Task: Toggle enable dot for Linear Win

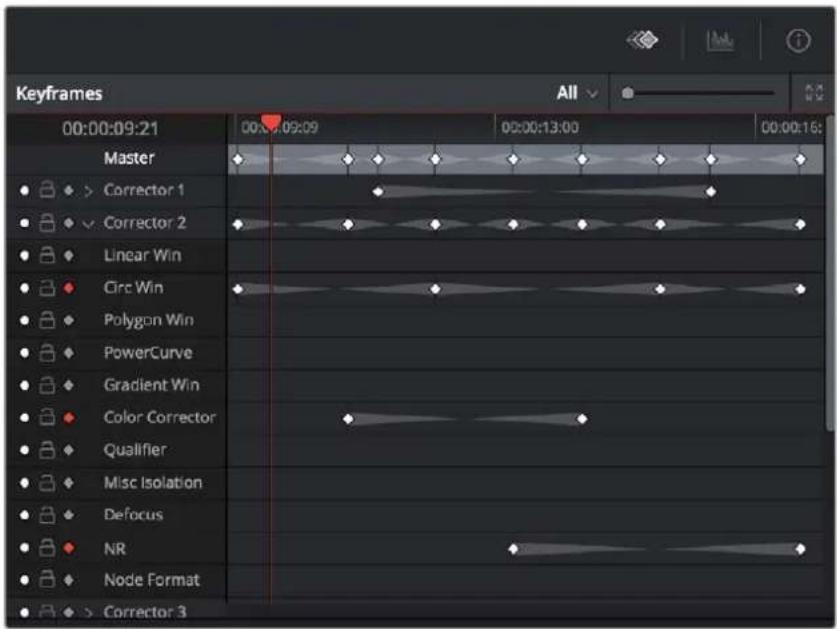Action: click(x=24, y=255)
